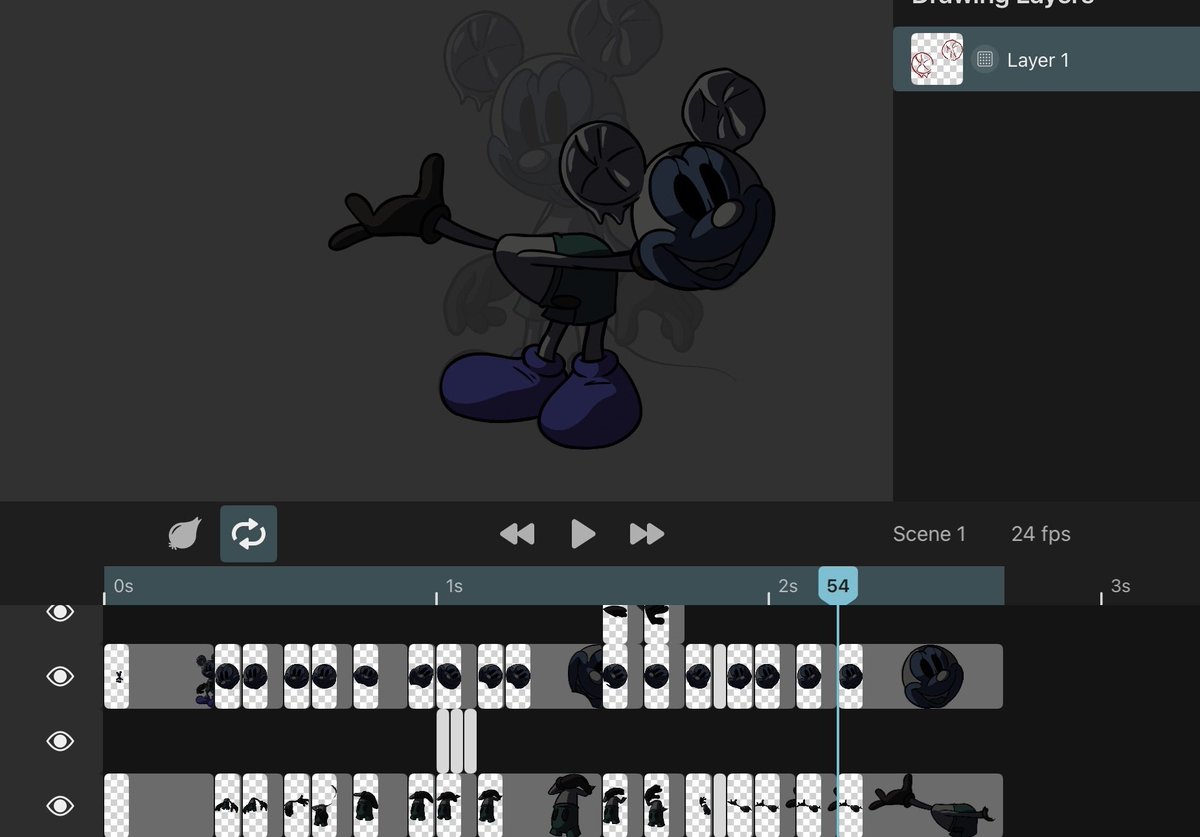The image size is (1200, 837).
Task: Click the pixel grid icon beside Layer 1
Action: pyautogui.click(x=984, y=60)
